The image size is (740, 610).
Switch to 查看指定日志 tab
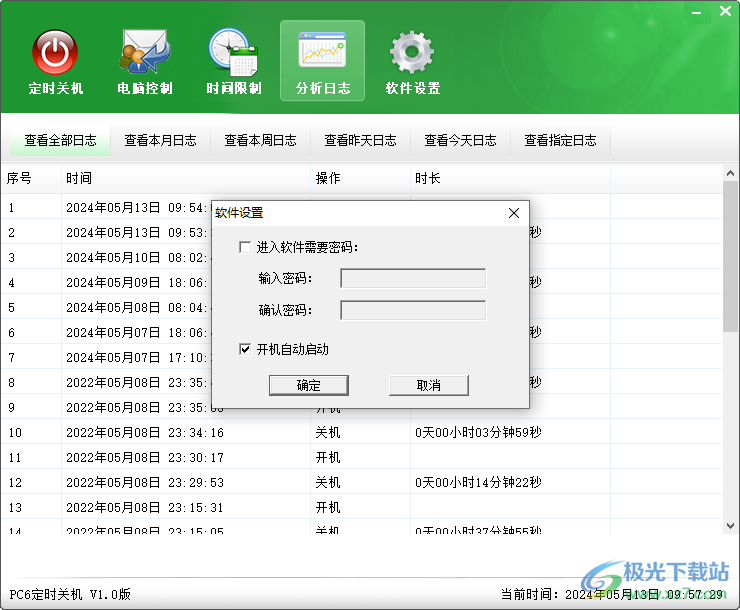coord(561,140)
